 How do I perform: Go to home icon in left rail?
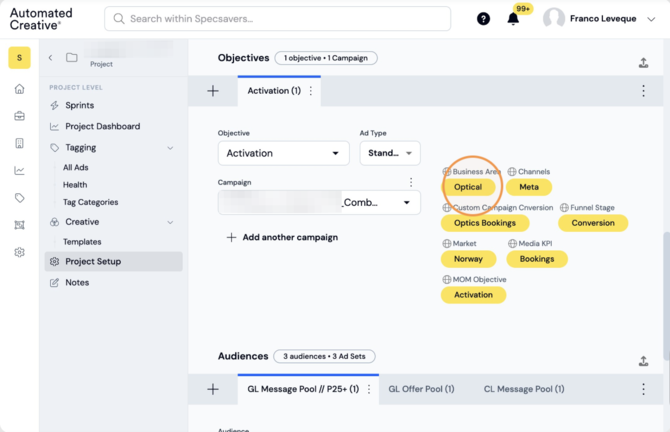tap(19, 89)
